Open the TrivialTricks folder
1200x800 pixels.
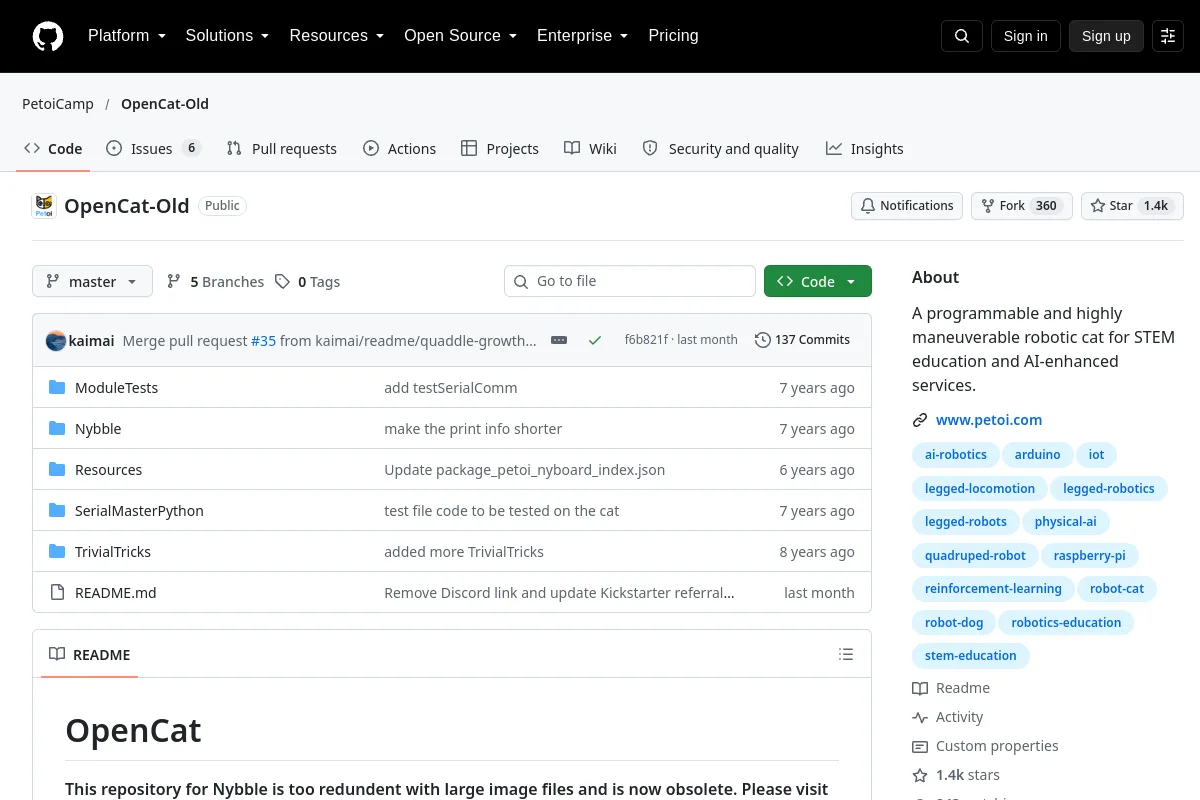(113, 552)
